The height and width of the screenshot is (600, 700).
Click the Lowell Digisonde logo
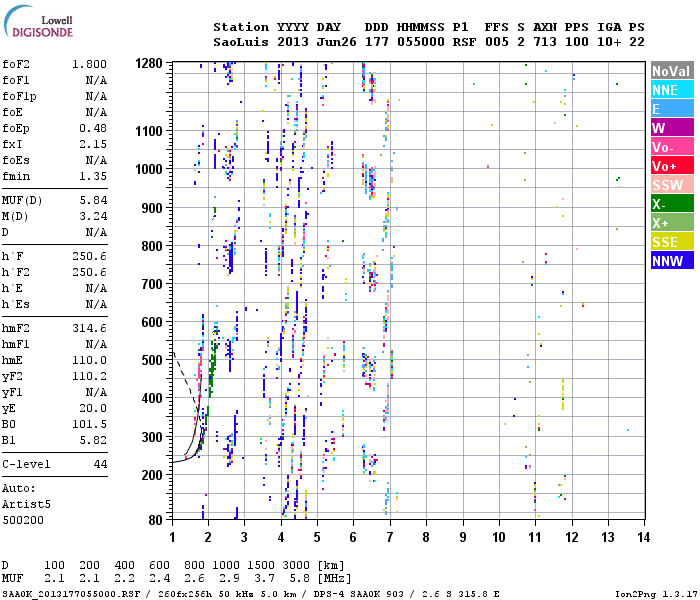tap(38, 22)
